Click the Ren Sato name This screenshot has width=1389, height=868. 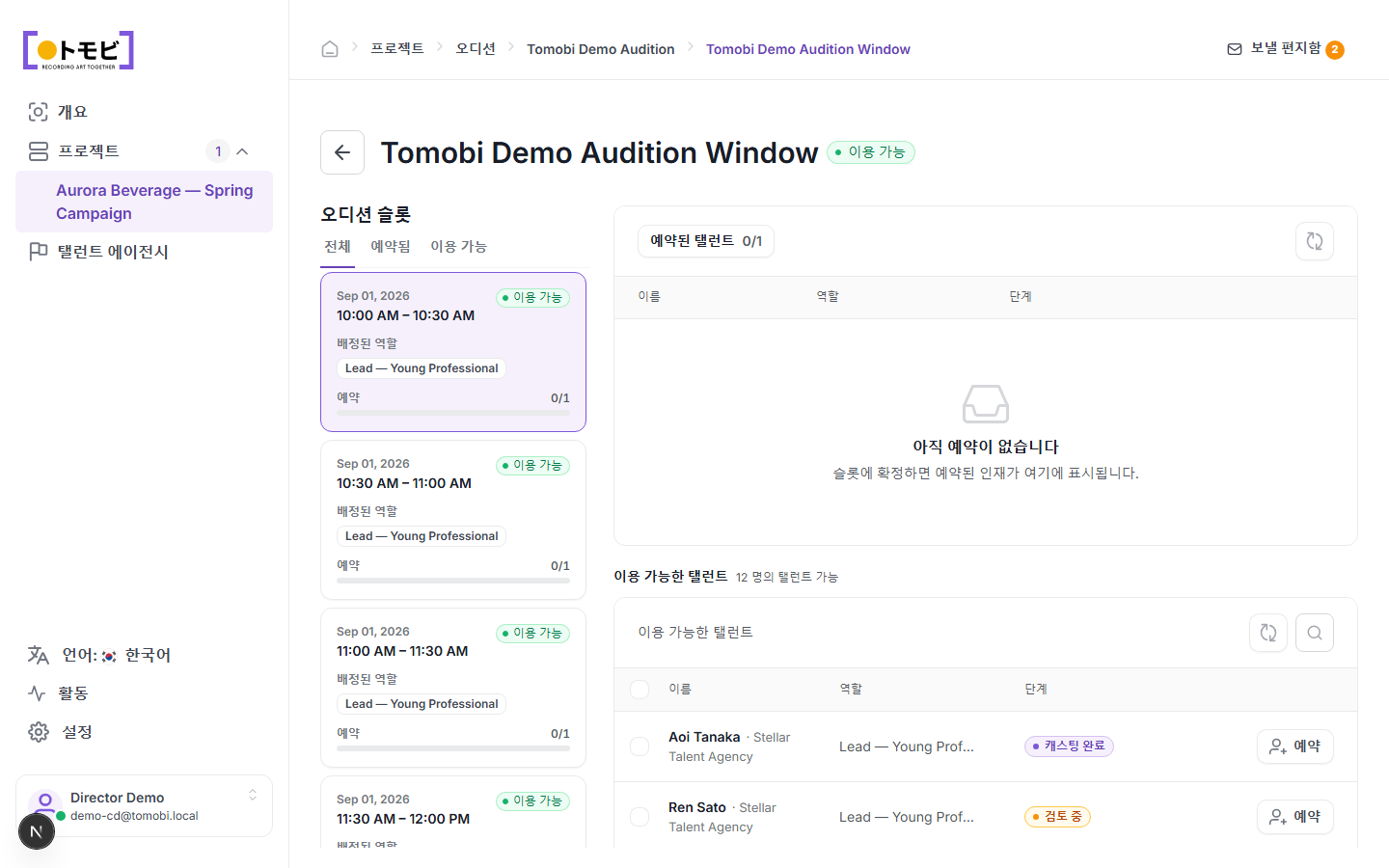(x=697, y=807)
